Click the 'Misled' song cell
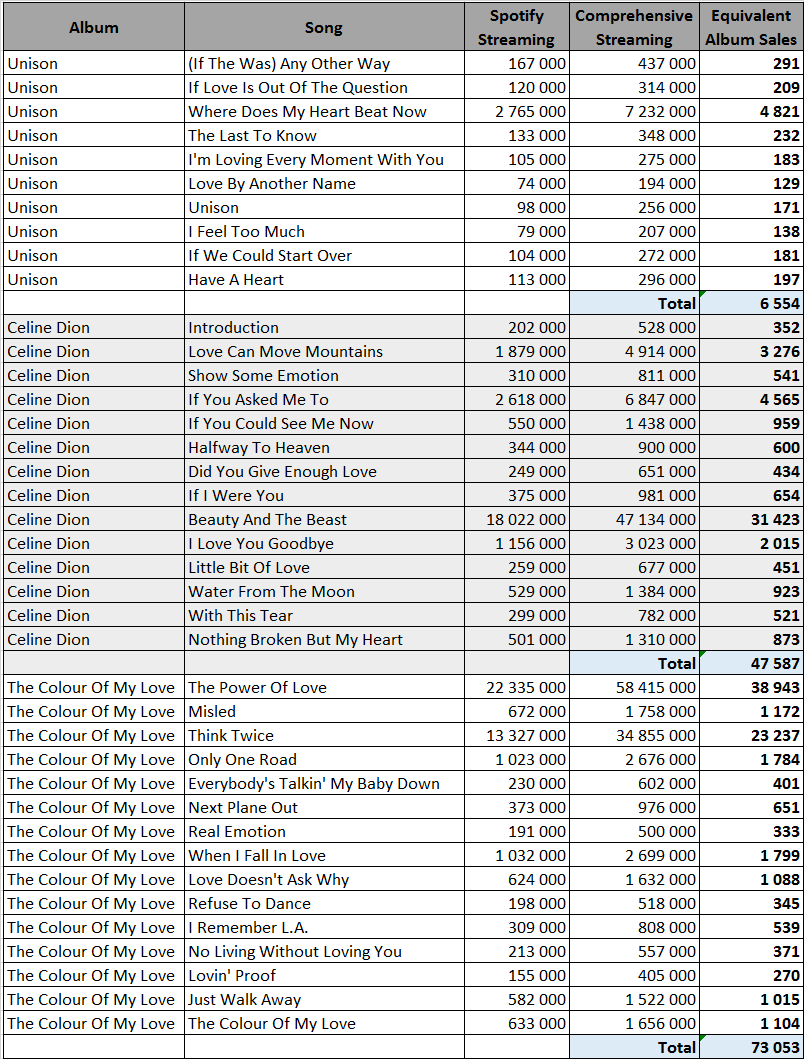Image resolution: width=804 pixels, height=1059 pixels. [324, 711]
